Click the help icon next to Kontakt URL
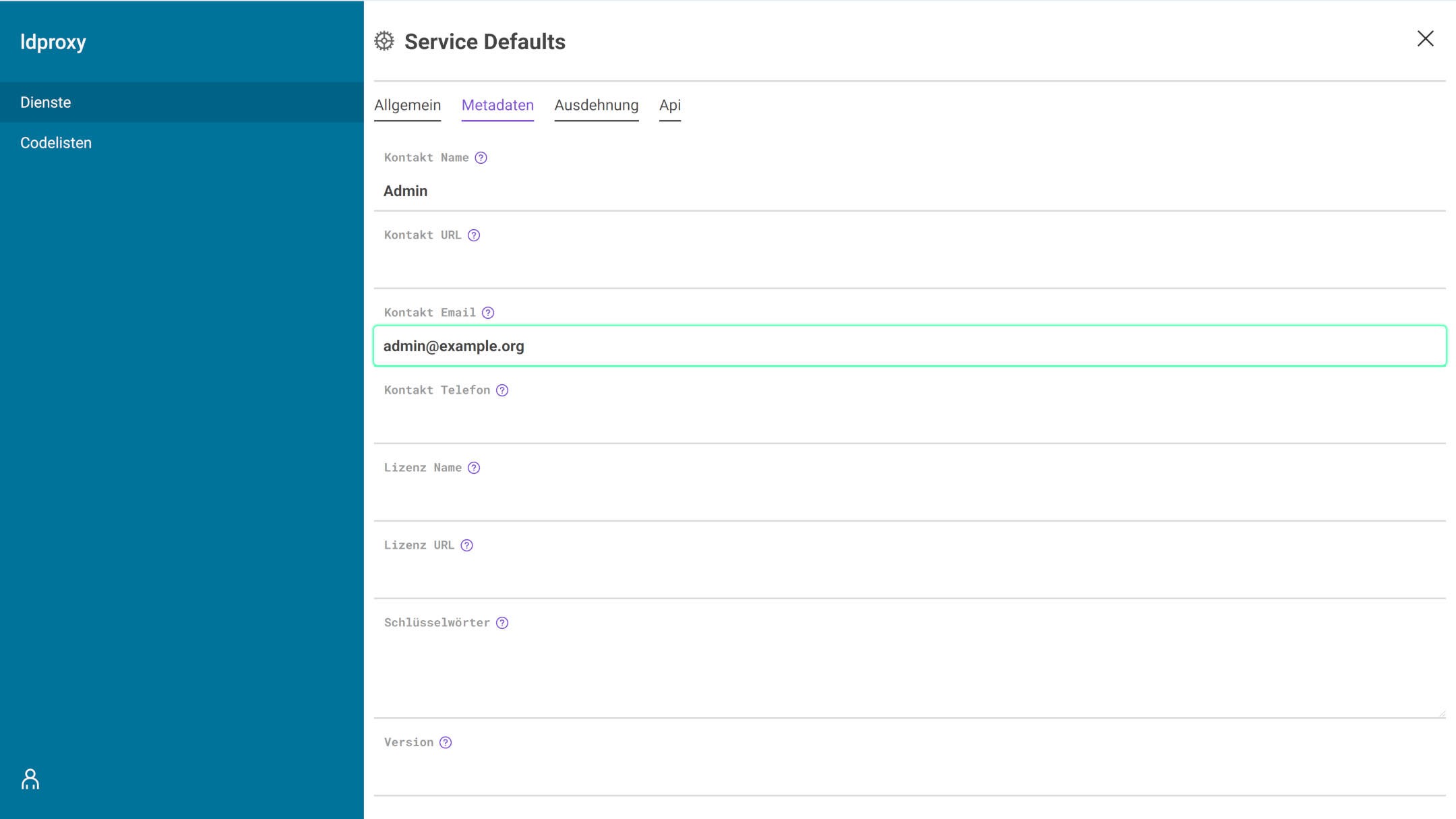Screen dimensions: 1456x819 [x=474, y=235]
